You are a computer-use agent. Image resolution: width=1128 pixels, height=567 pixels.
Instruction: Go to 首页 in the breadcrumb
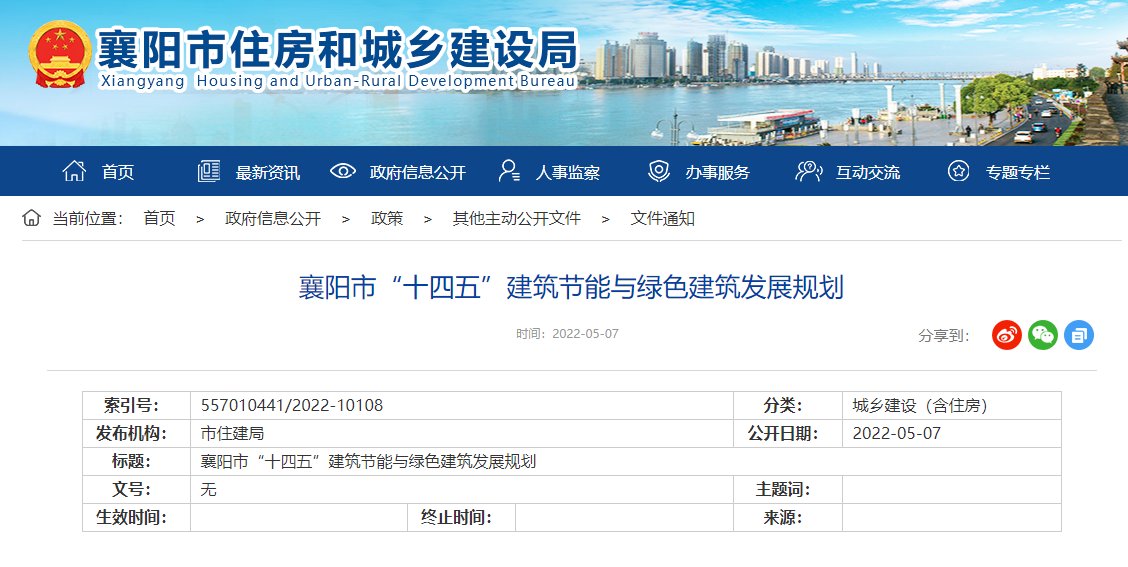pyautogui.click(x=159, y=218)
